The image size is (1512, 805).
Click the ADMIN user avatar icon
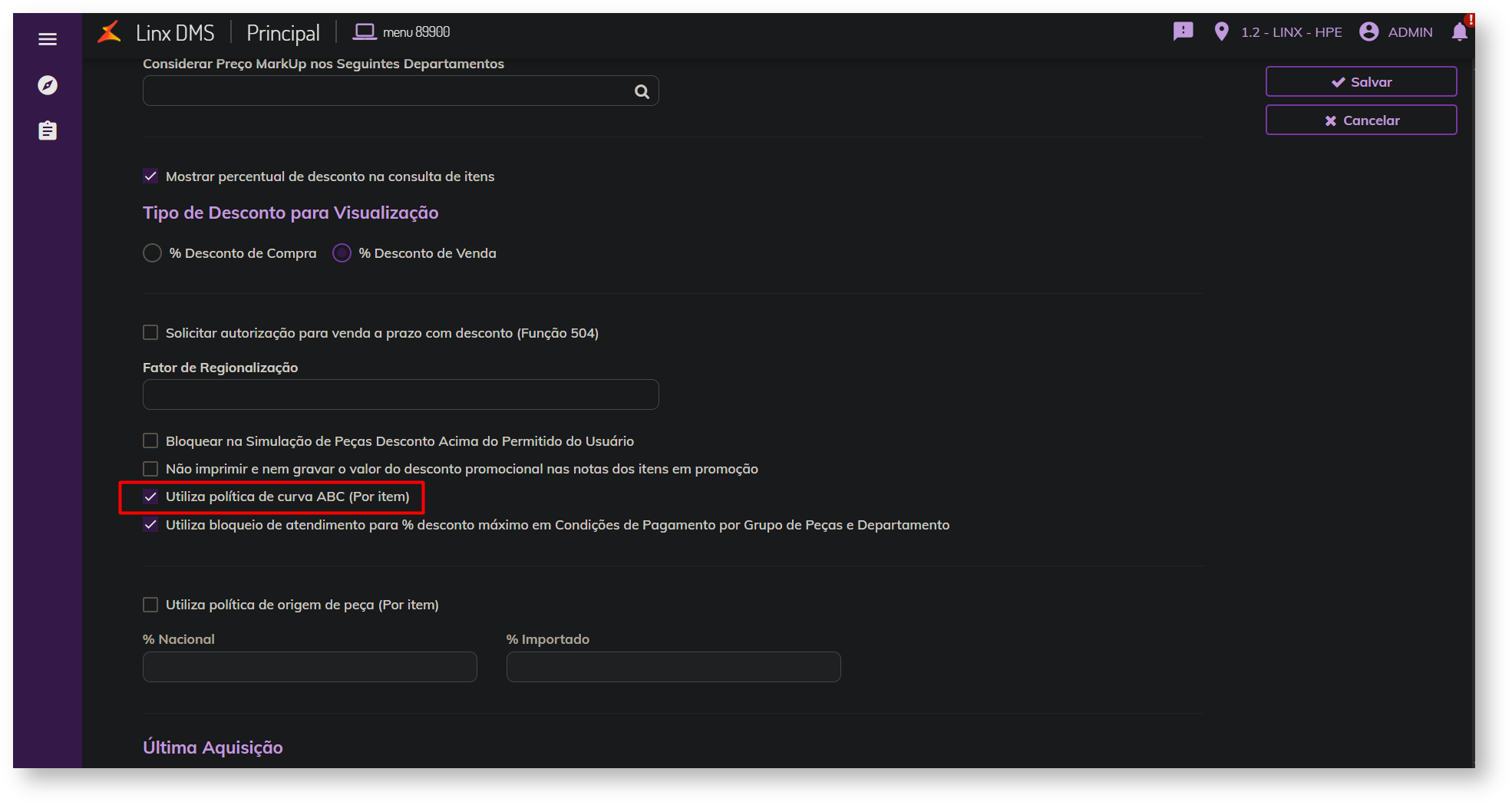coord(1368,31)
